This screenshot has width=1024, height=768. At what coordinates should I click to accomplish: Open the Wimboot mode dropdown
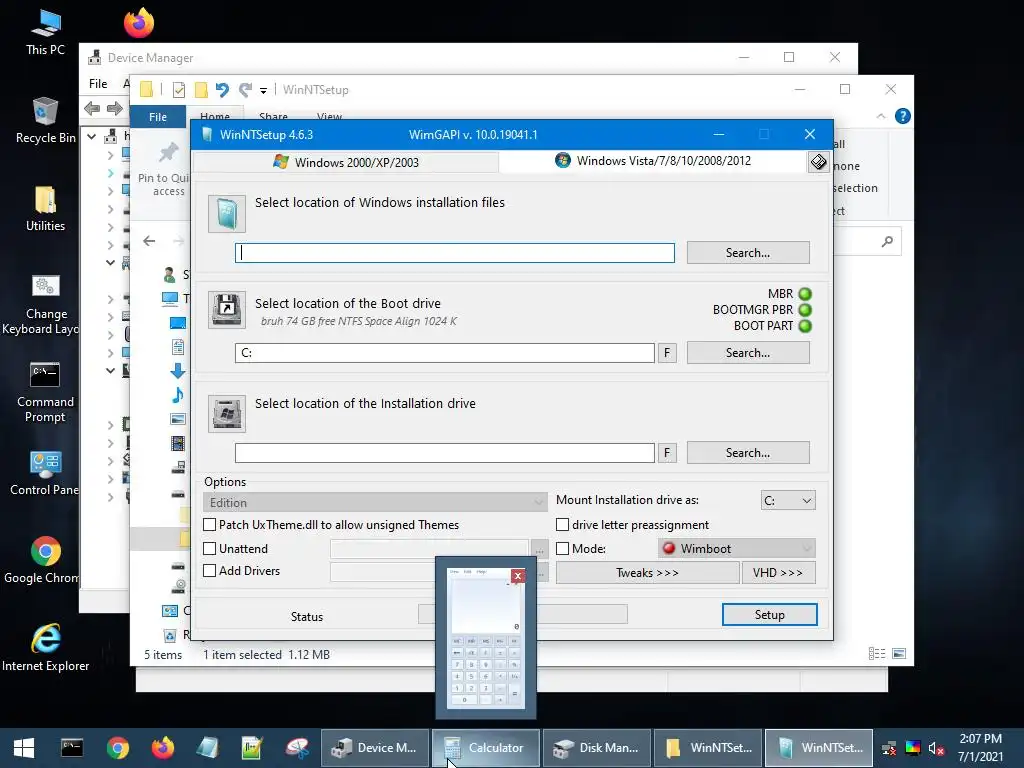coord(737,549)
